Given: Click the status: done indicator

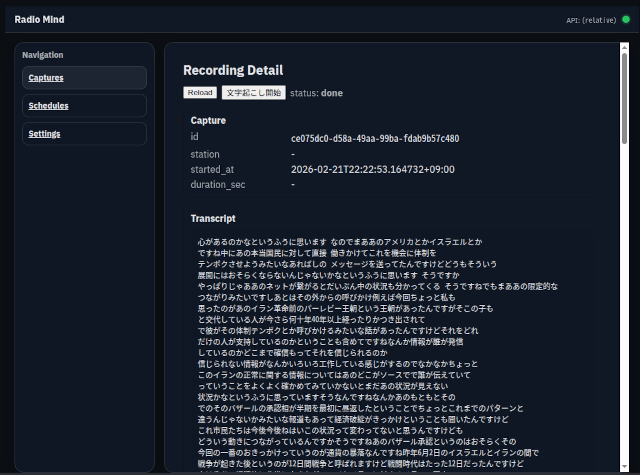Looking at the screenshot, I should click(x=316, y=93).
